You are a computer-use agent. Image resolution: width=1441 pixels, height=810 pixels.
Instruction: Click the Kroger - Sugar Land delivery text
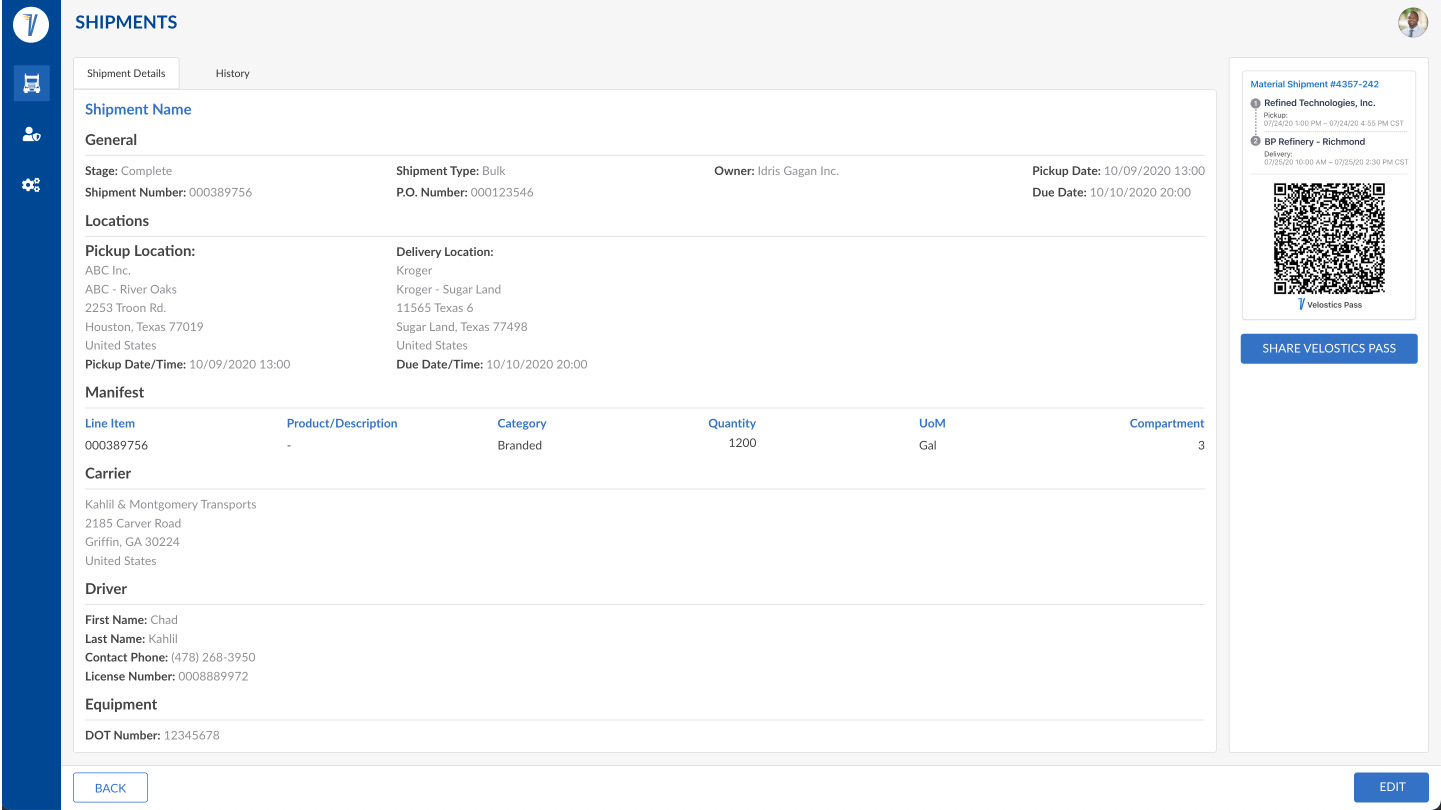449,289
